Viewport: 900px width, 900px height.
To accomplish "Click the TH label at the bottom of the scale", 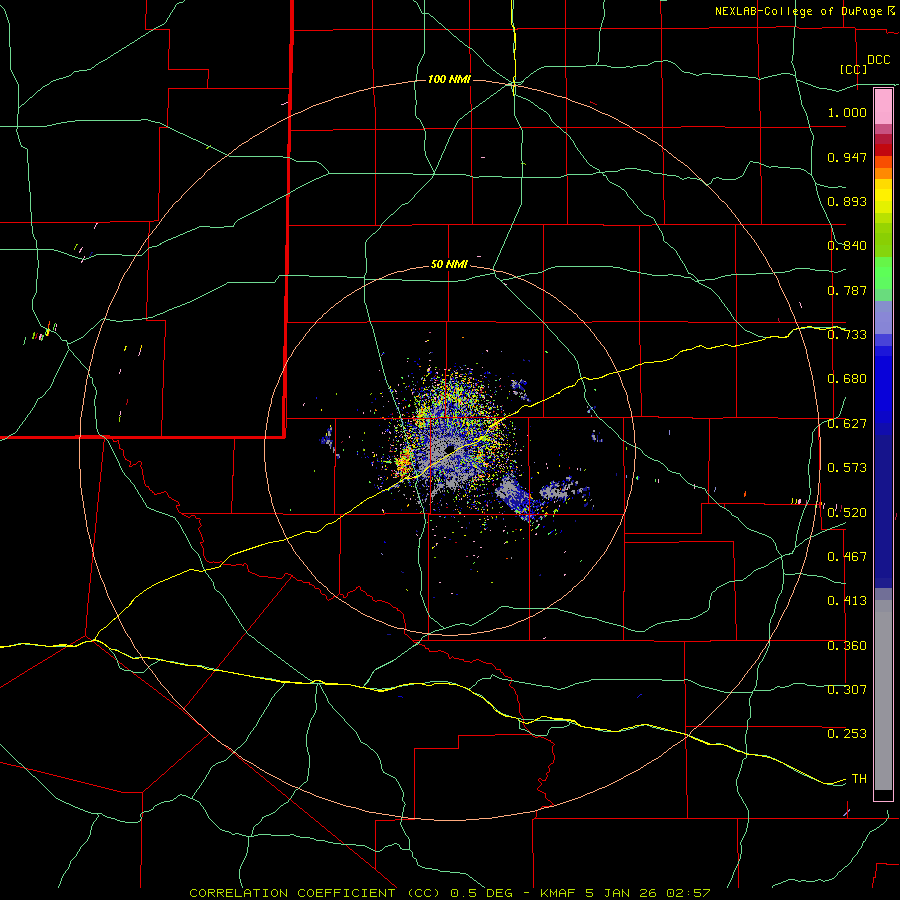I will (859, 779).
